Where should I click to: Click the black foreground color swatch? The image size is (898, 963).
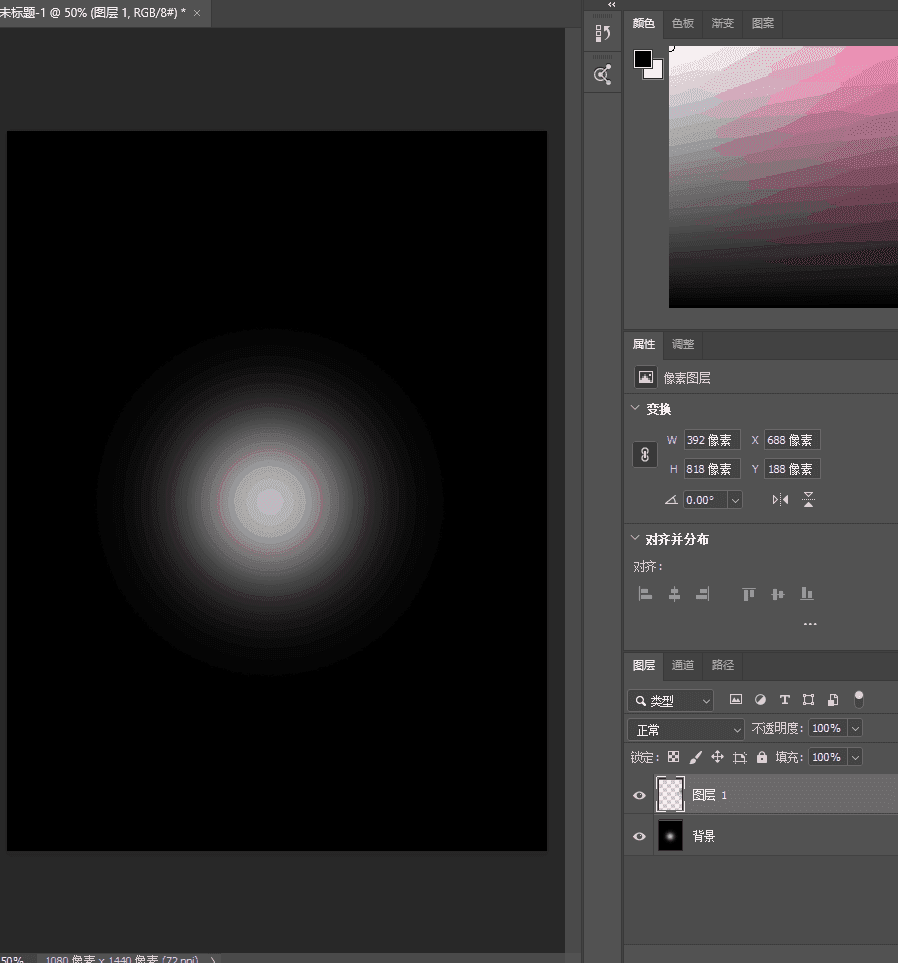tap(642, 59)
